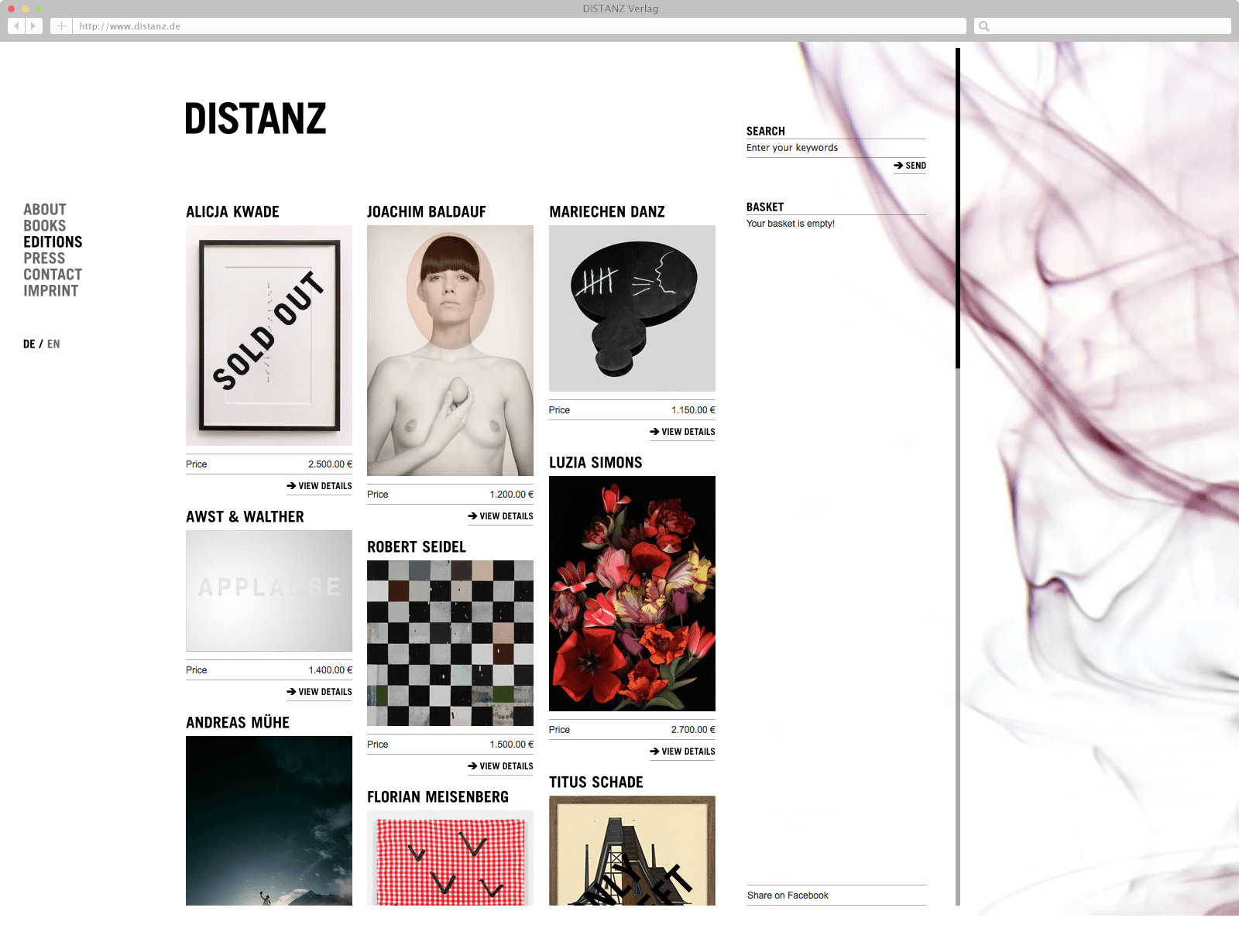Open the CONTACT menu item
Image resolution: width=1239 pixels, height=952 pixels.
point(53,275)
